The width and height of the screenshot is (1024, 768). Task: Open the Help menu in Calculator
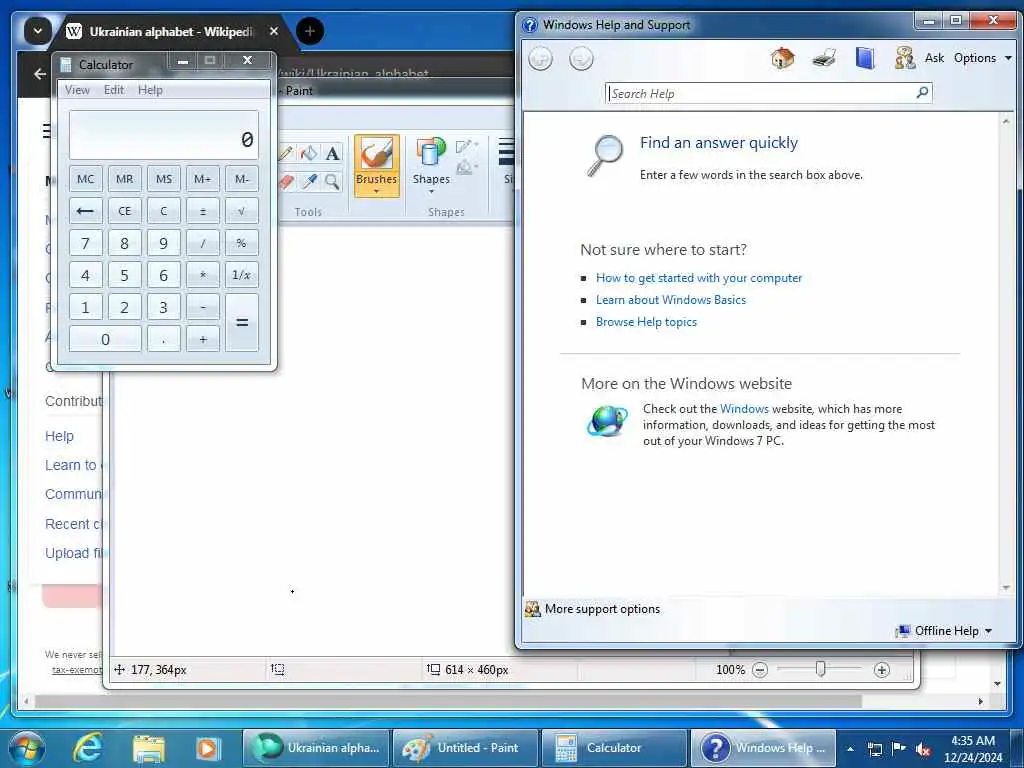pyautogui.click(x=150, y=90)
